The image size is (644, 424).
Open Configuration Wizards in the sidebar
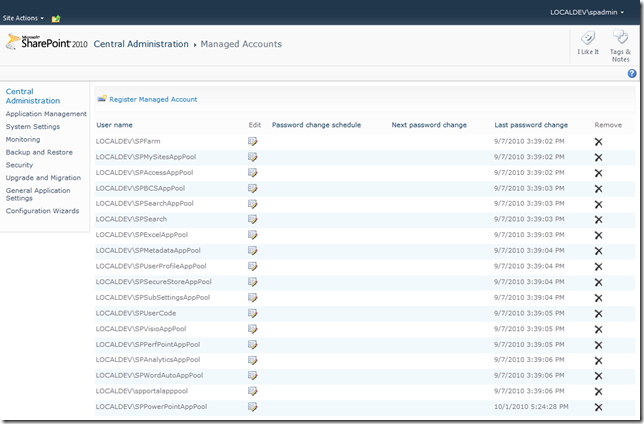pos(42,211)
